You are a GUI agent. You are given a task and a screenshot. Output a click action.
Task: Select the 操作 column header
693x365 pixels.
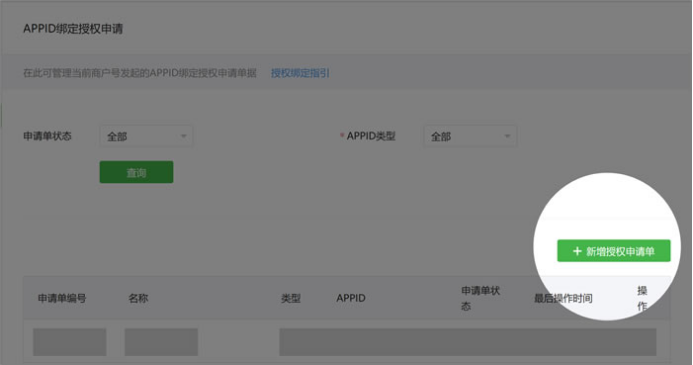(642, 298)
